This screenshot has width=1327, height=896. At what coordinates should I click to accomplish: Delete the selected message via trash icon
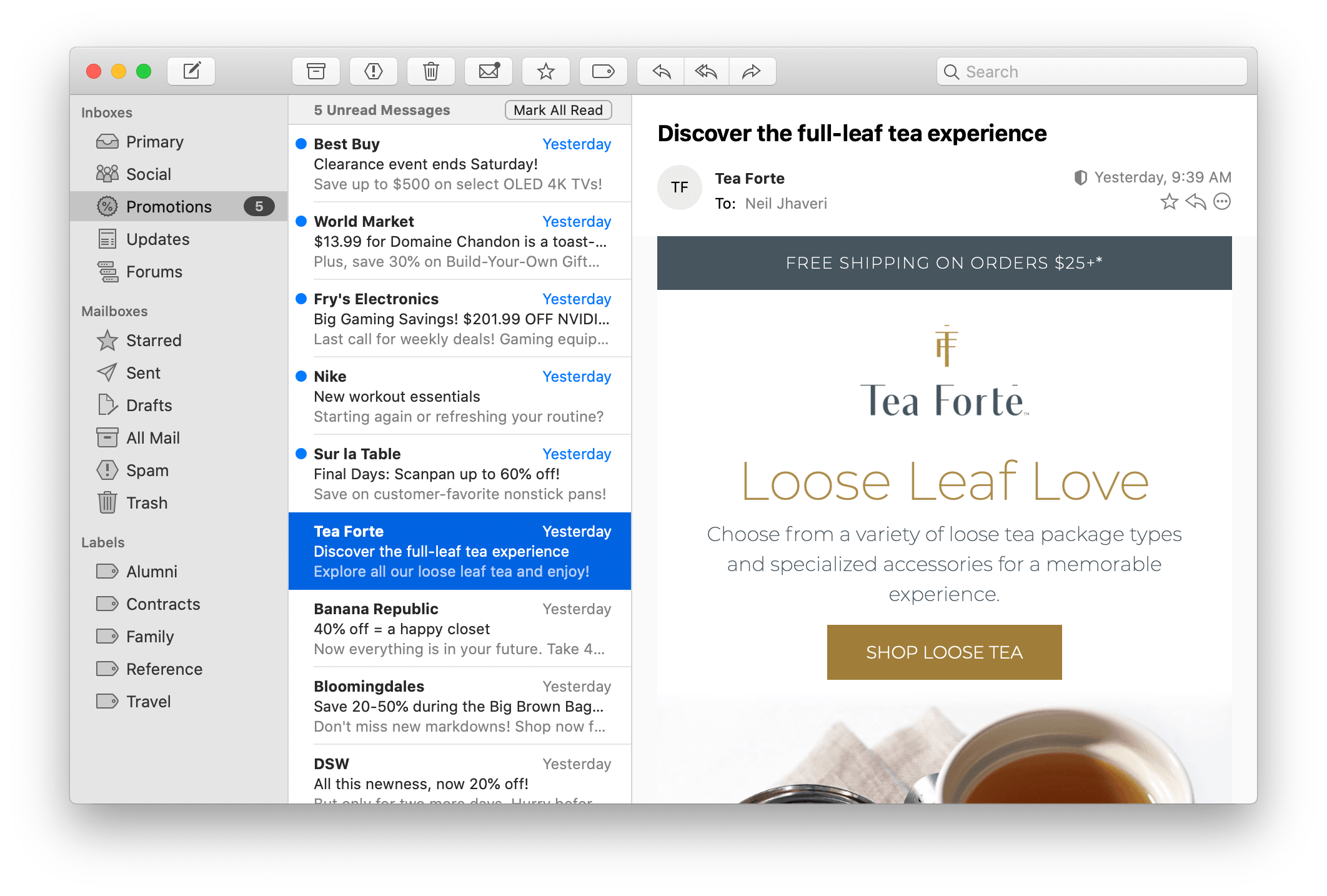click(x=430, y=71)
